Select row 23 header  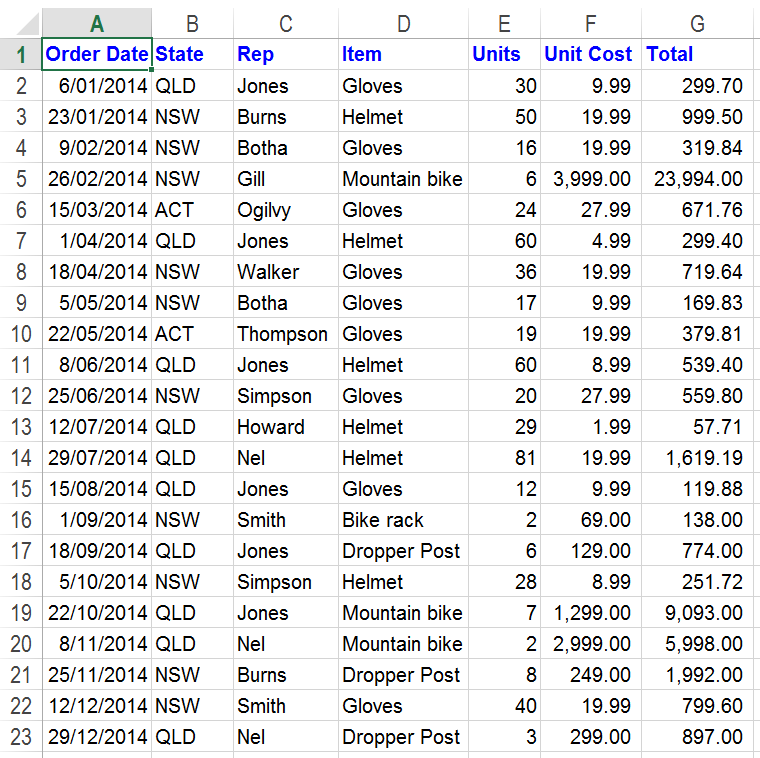[x=21, y=737]
